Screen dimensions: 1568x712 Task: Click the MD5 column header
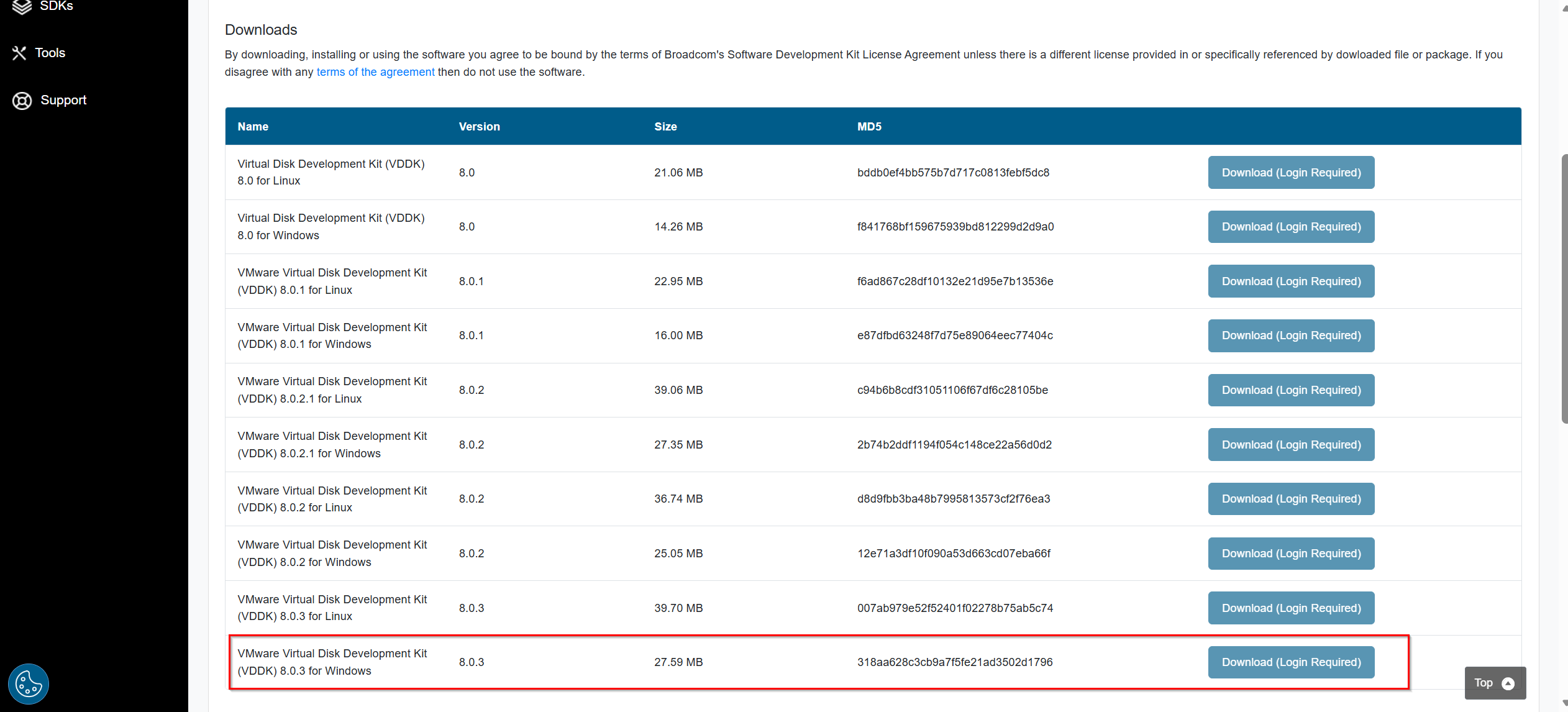869,127
